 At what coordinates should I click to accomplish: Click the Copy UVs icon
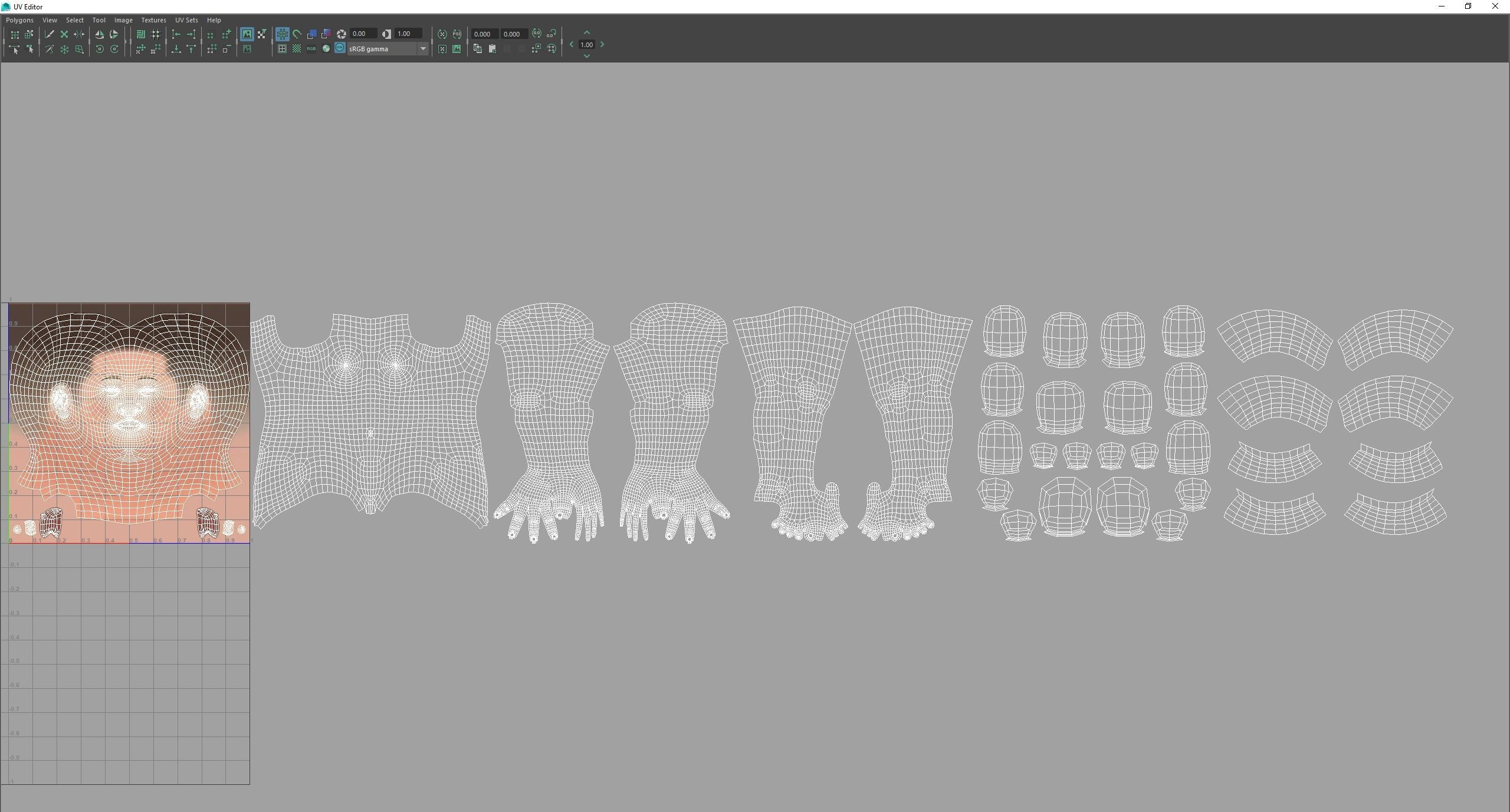pyautogui.click(x=478, y=50)
